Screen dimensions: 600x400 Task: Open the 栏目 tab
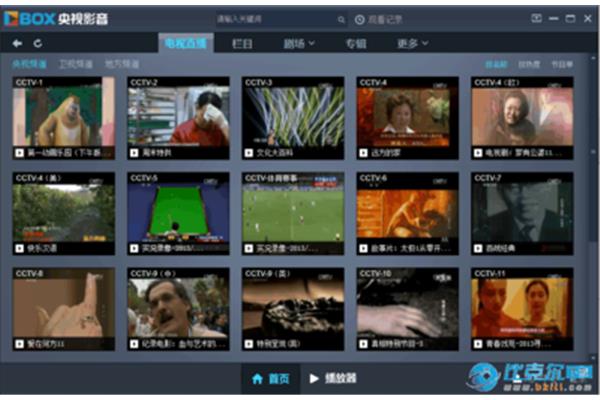pyautogui.click(x=242, y=44)
